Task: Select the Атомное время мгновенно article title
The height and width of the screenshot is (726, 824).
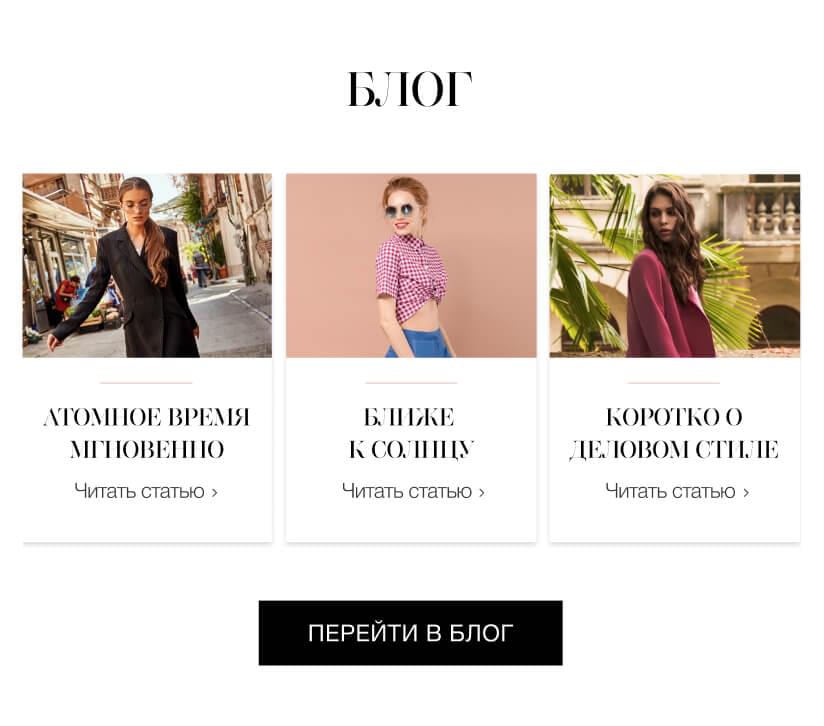Action: (147, 433)
